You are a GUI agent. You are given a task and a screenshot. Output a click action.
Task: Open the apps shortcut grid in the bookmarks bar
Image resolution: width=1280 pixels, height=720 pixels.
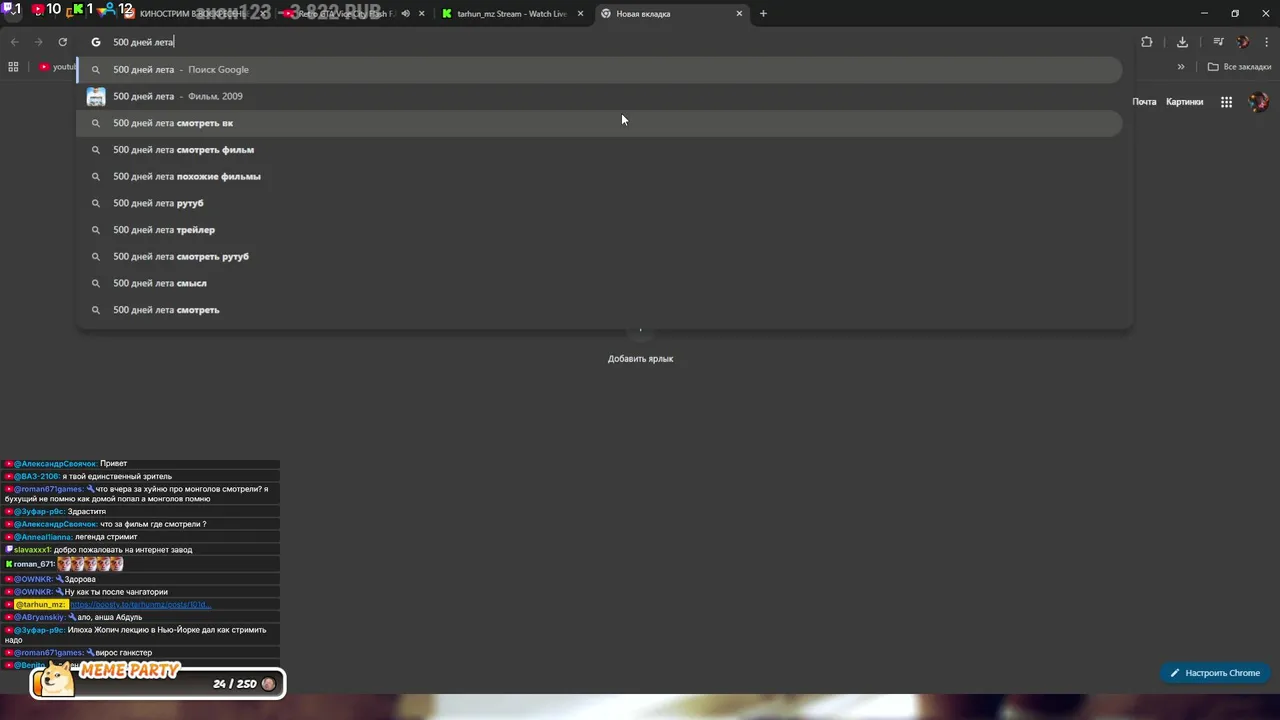pos(13,67)
